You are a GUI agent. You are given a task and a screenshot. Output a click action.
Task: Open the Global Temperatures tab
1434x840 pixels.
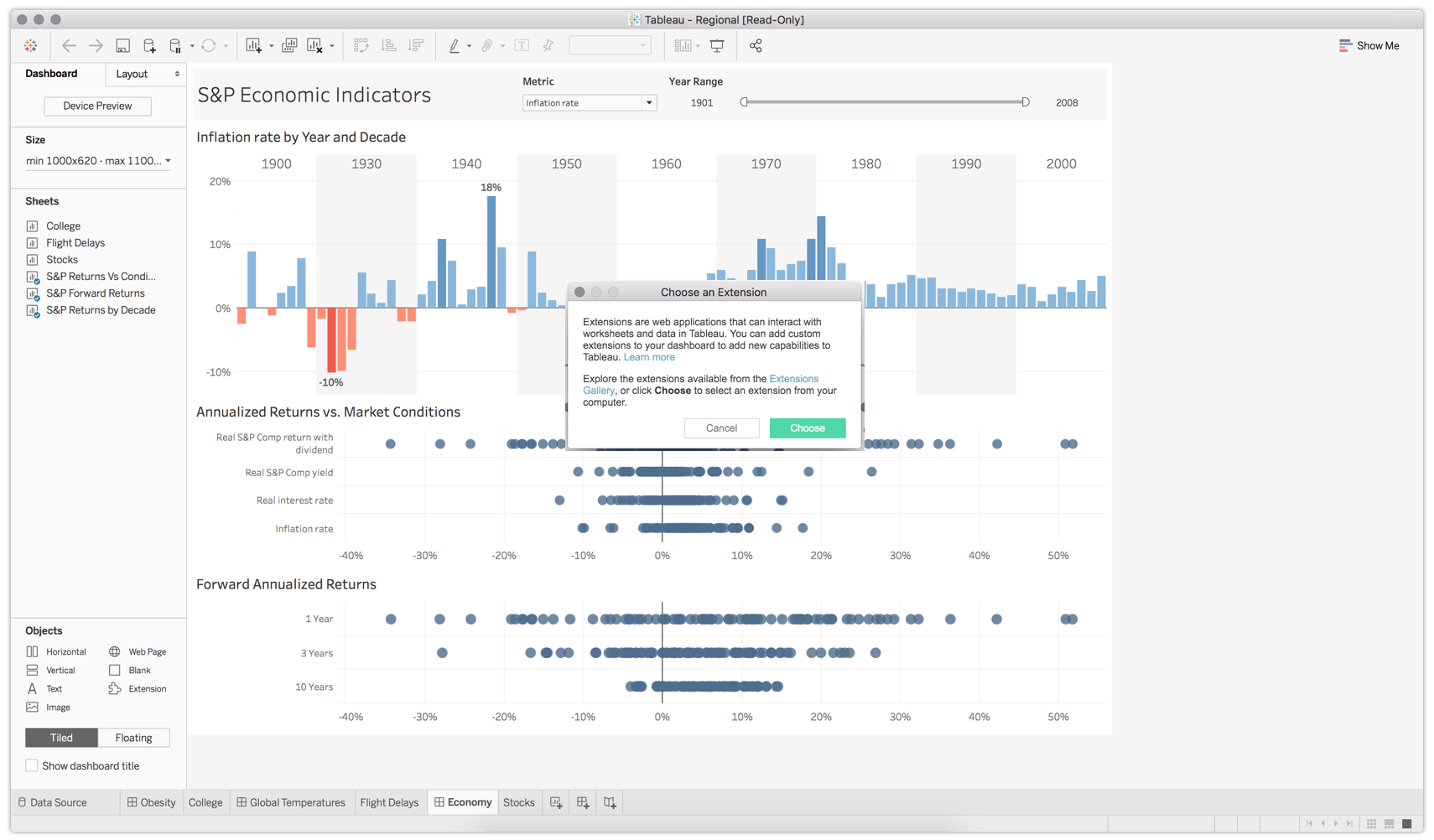pyautogui.click(x=291, y=802)
